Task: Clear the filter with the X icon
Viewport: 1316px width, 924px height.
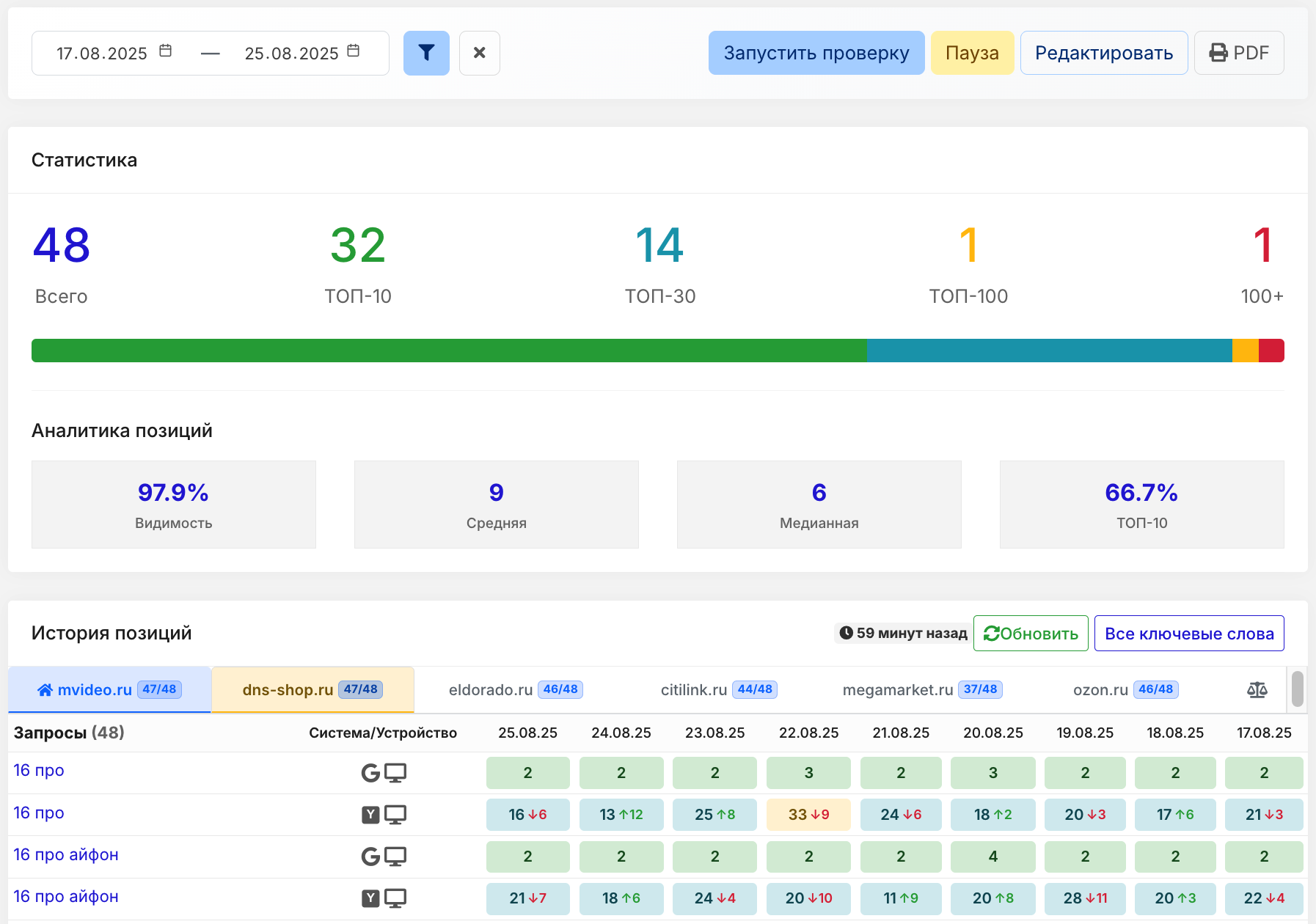Action: tap(480, 53)
